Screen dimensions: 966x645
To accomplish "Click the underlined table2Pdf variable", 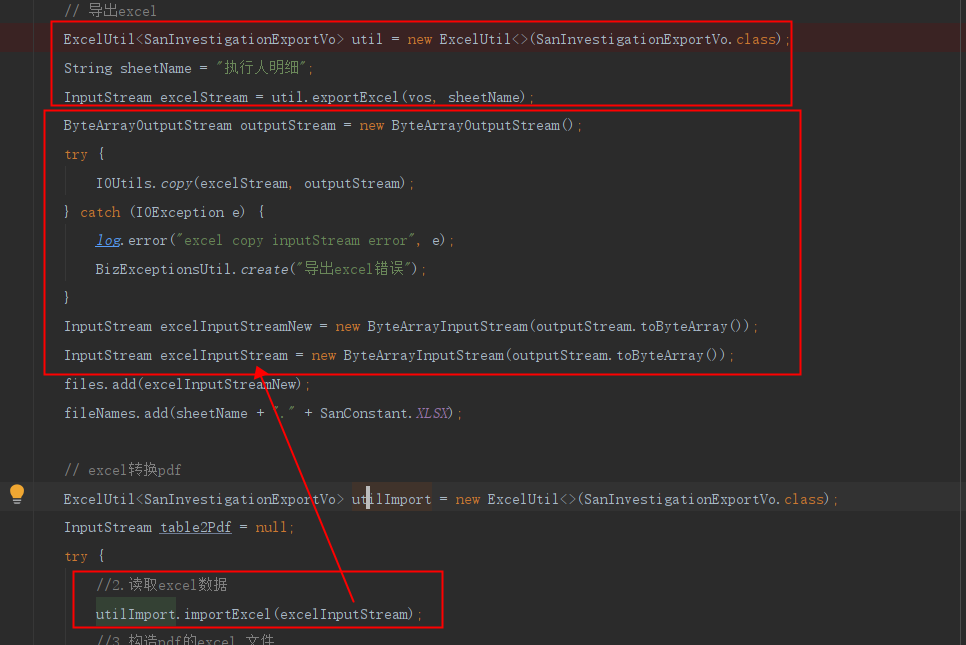I will tap(194, 526).
